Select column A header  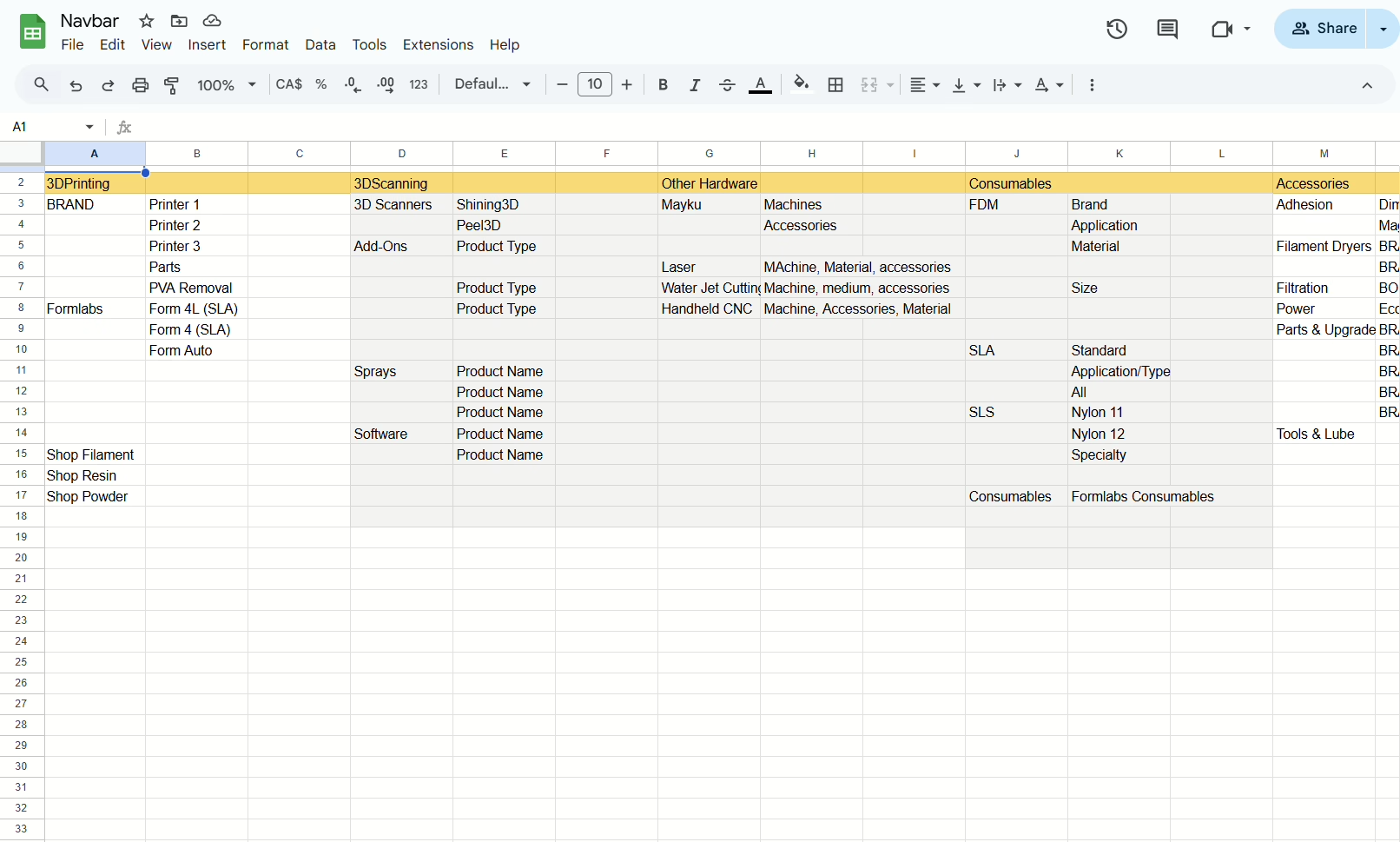pyautogui.click(x=95, y=153)
